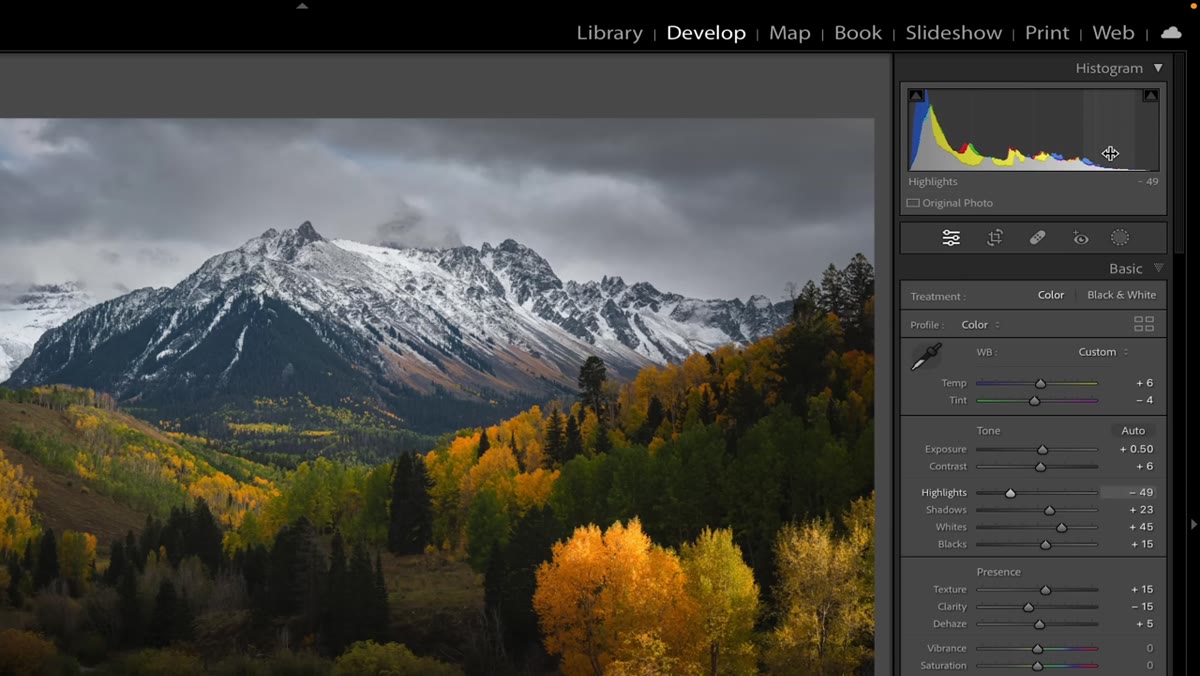This screenshot has width=1200, height=676.
Task: Open the Book module
Action: (x=858, y=33)
